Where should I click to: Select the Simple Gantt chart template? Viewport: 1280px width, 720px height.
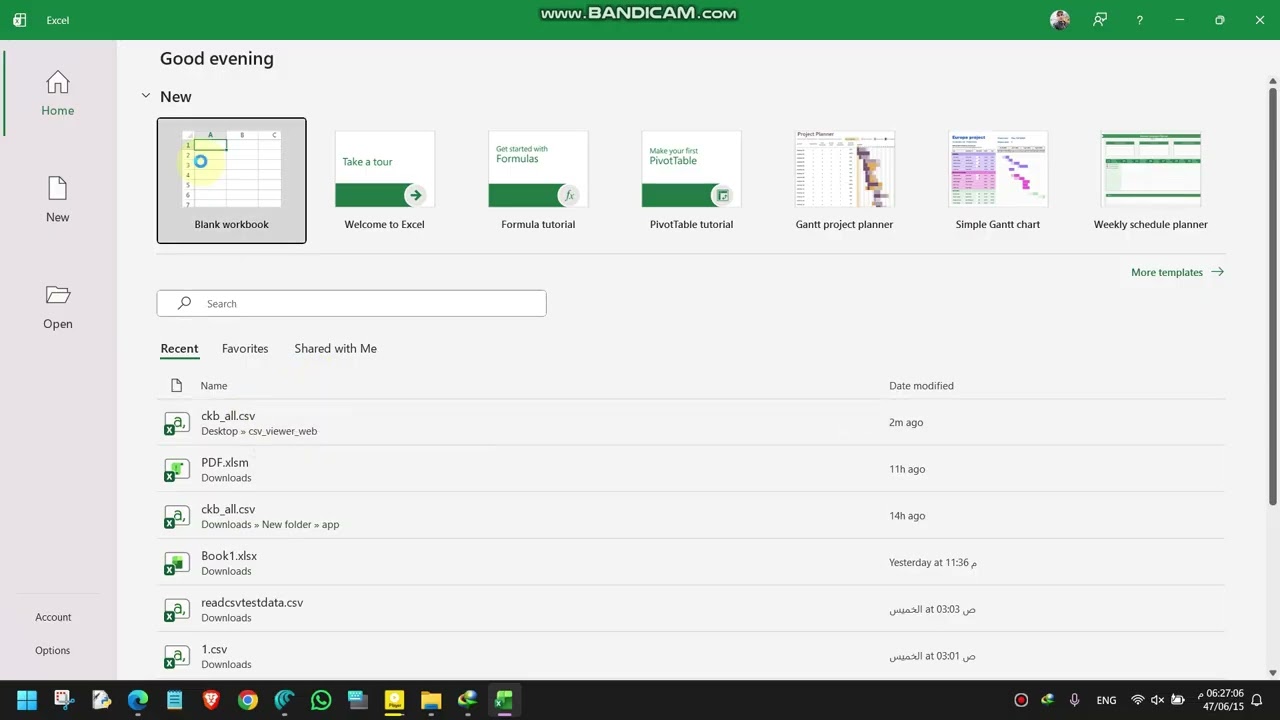(998, 181)
